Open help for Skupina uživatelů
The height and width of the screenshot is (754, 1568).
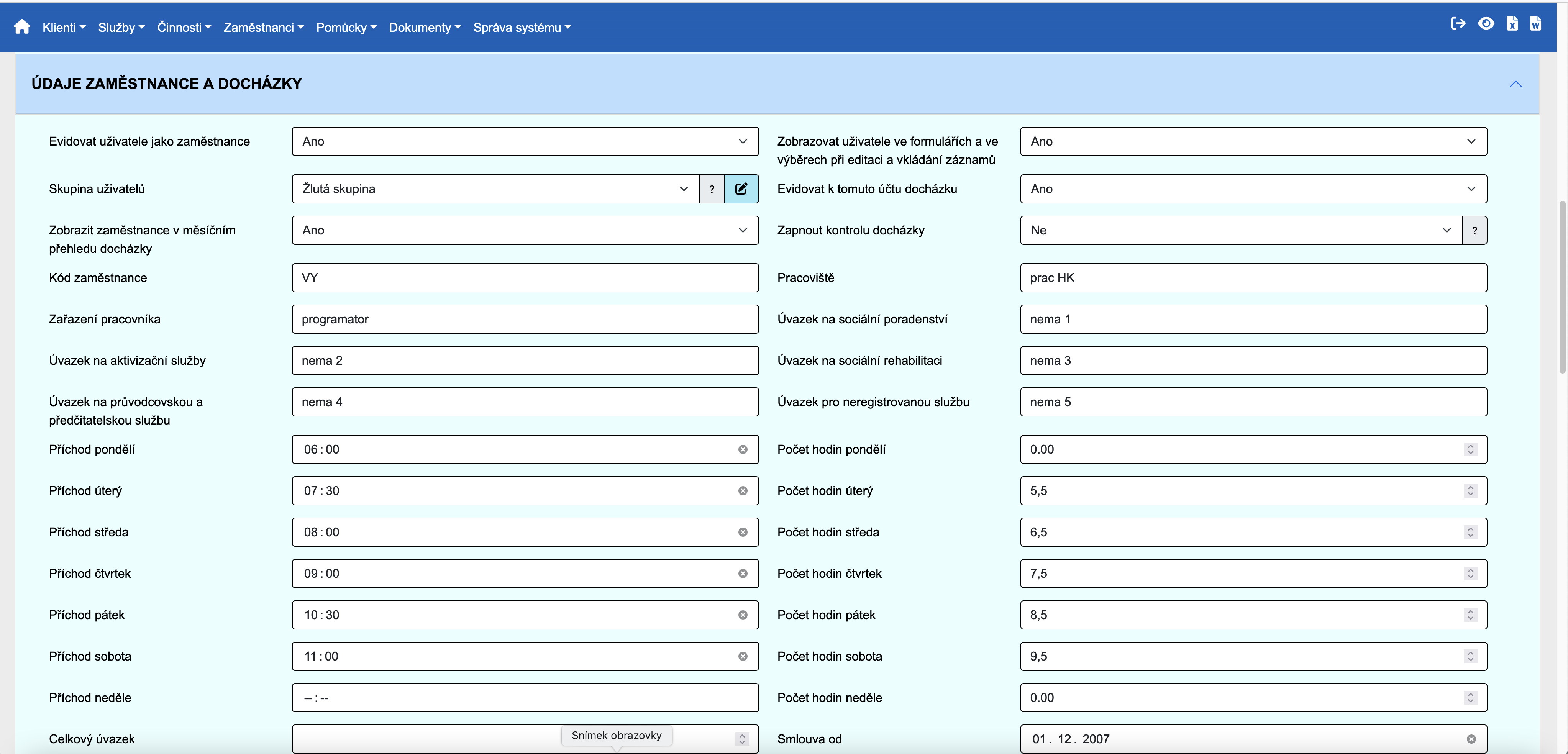click(712, 188)
